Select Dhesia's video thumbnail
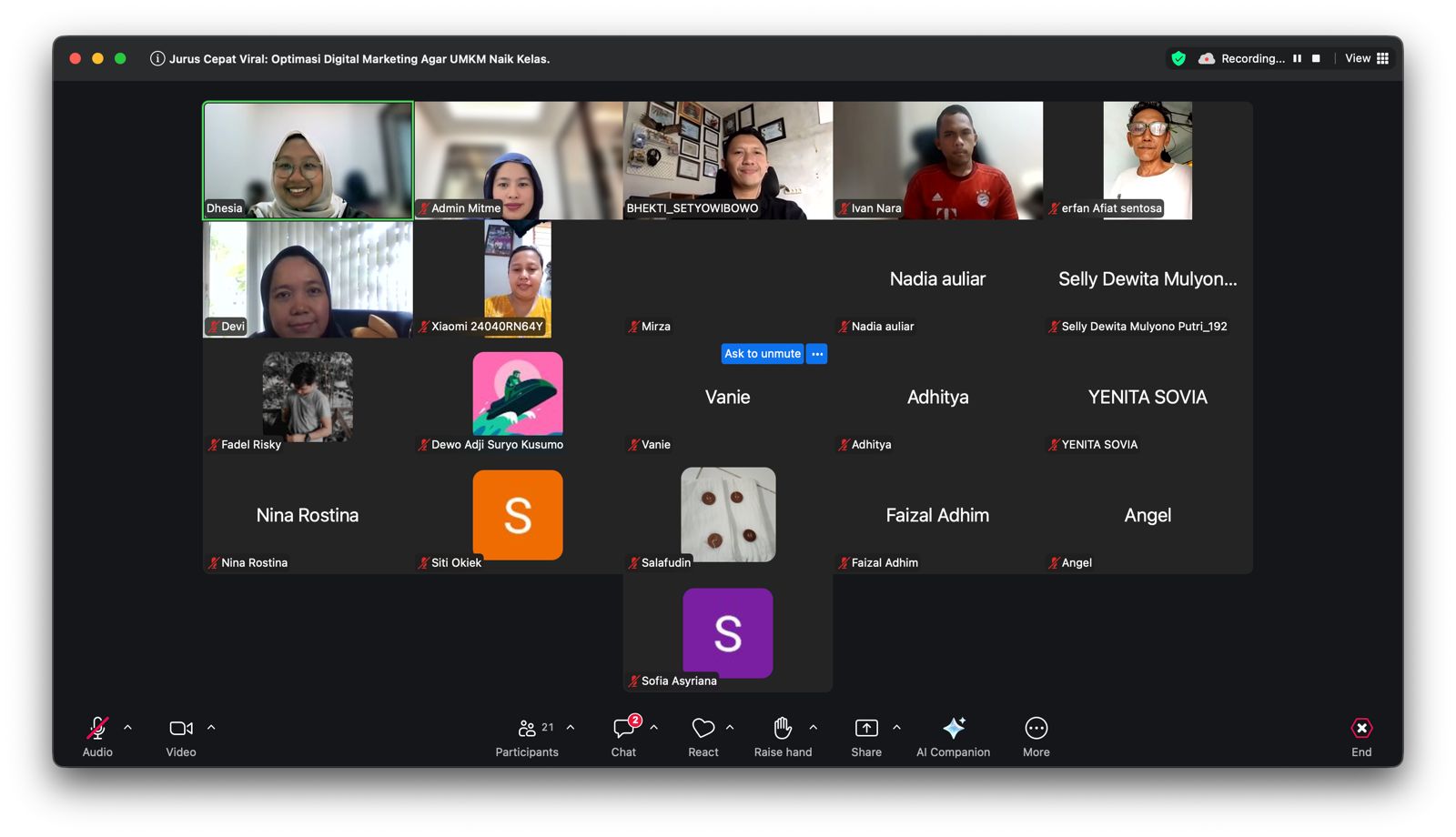The width and height of the screenshot is (1456, 837). point(308,160)
